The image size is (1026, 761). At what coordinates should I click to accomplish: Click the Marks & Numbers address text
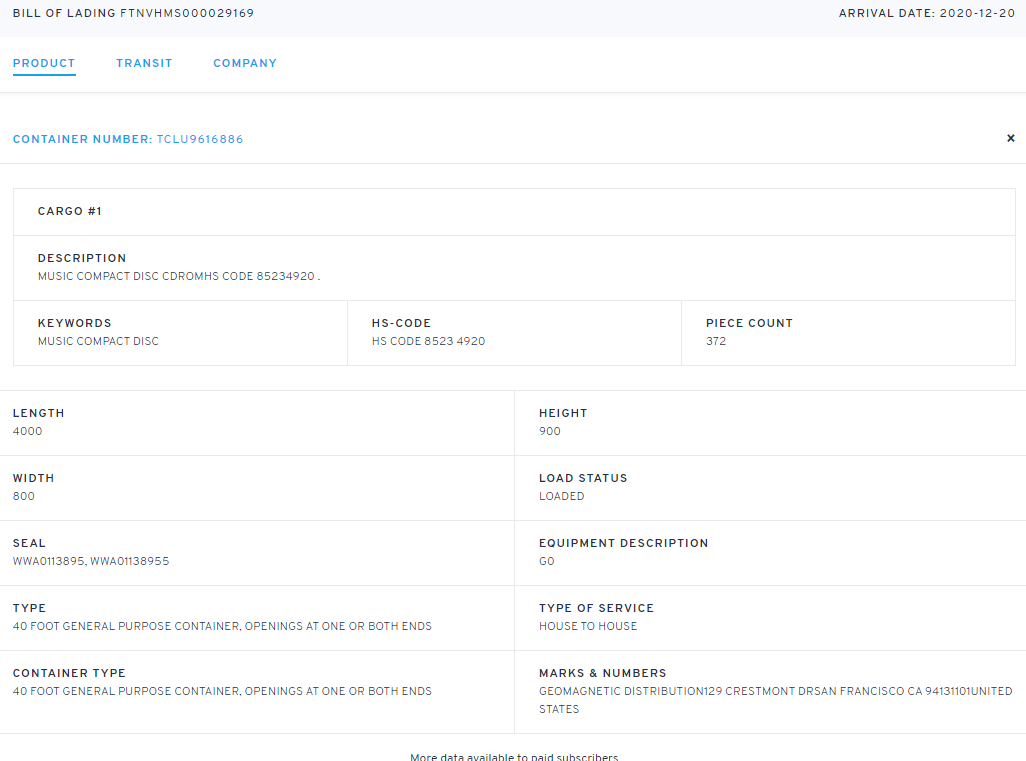point(775,691)
